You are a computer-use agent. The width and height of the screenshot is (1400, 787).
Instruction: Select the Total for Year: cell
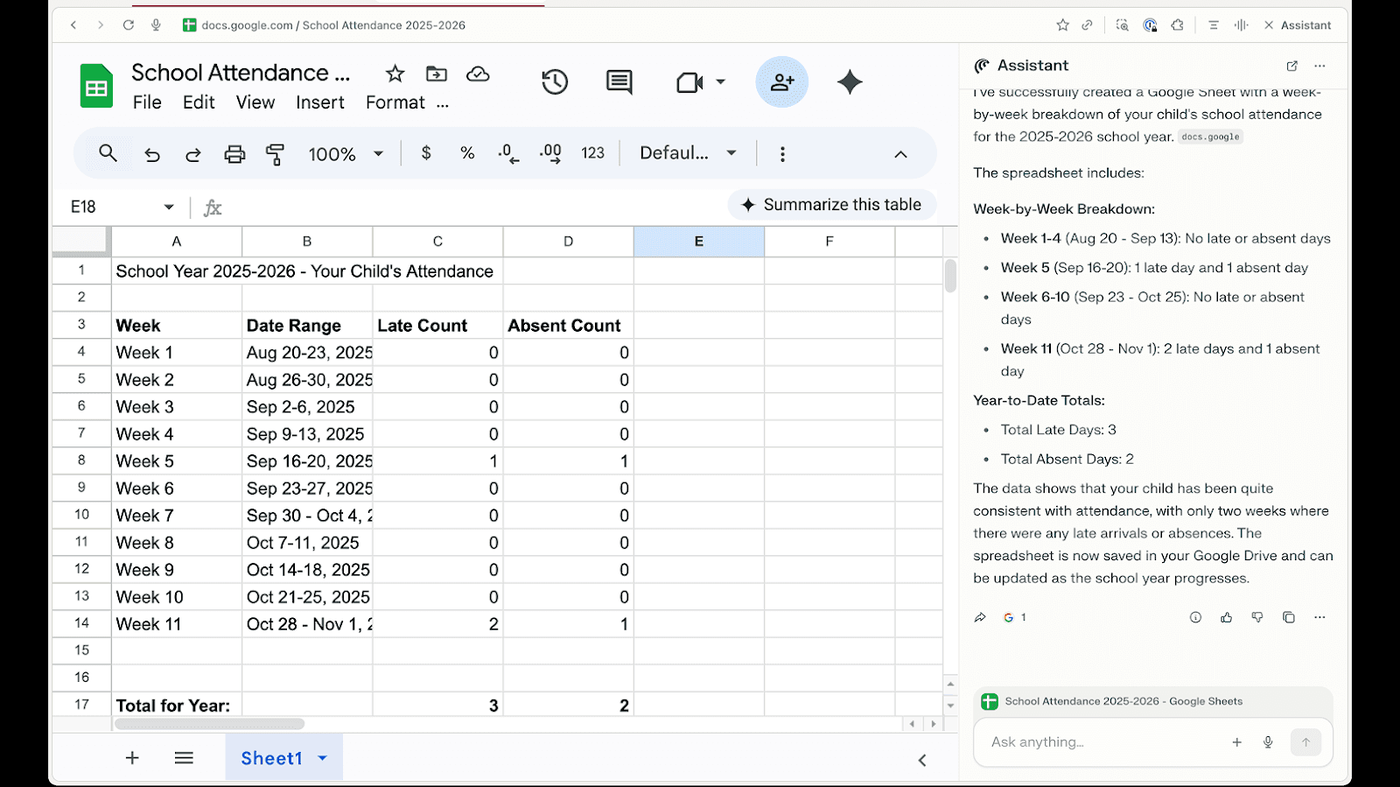(176, 705)
